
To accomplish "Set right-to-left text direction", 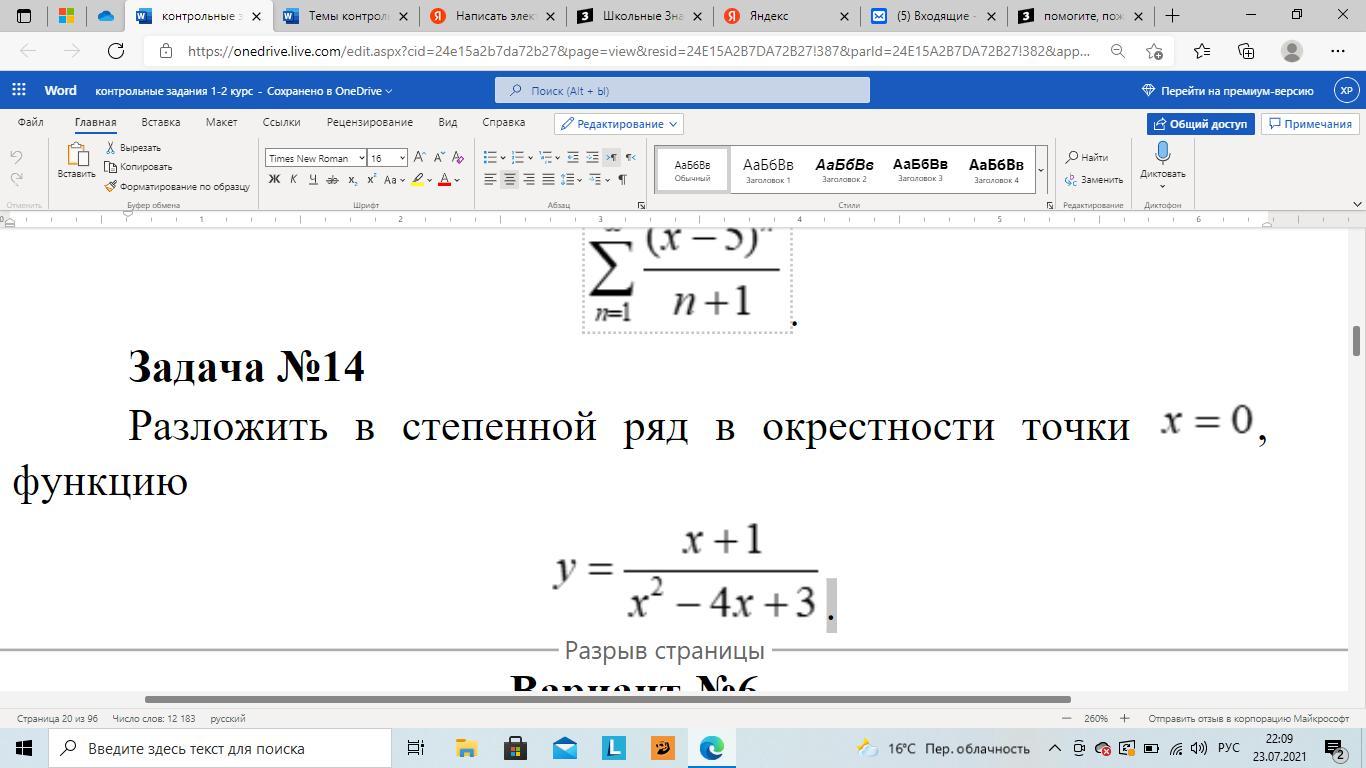I will 630,157.
